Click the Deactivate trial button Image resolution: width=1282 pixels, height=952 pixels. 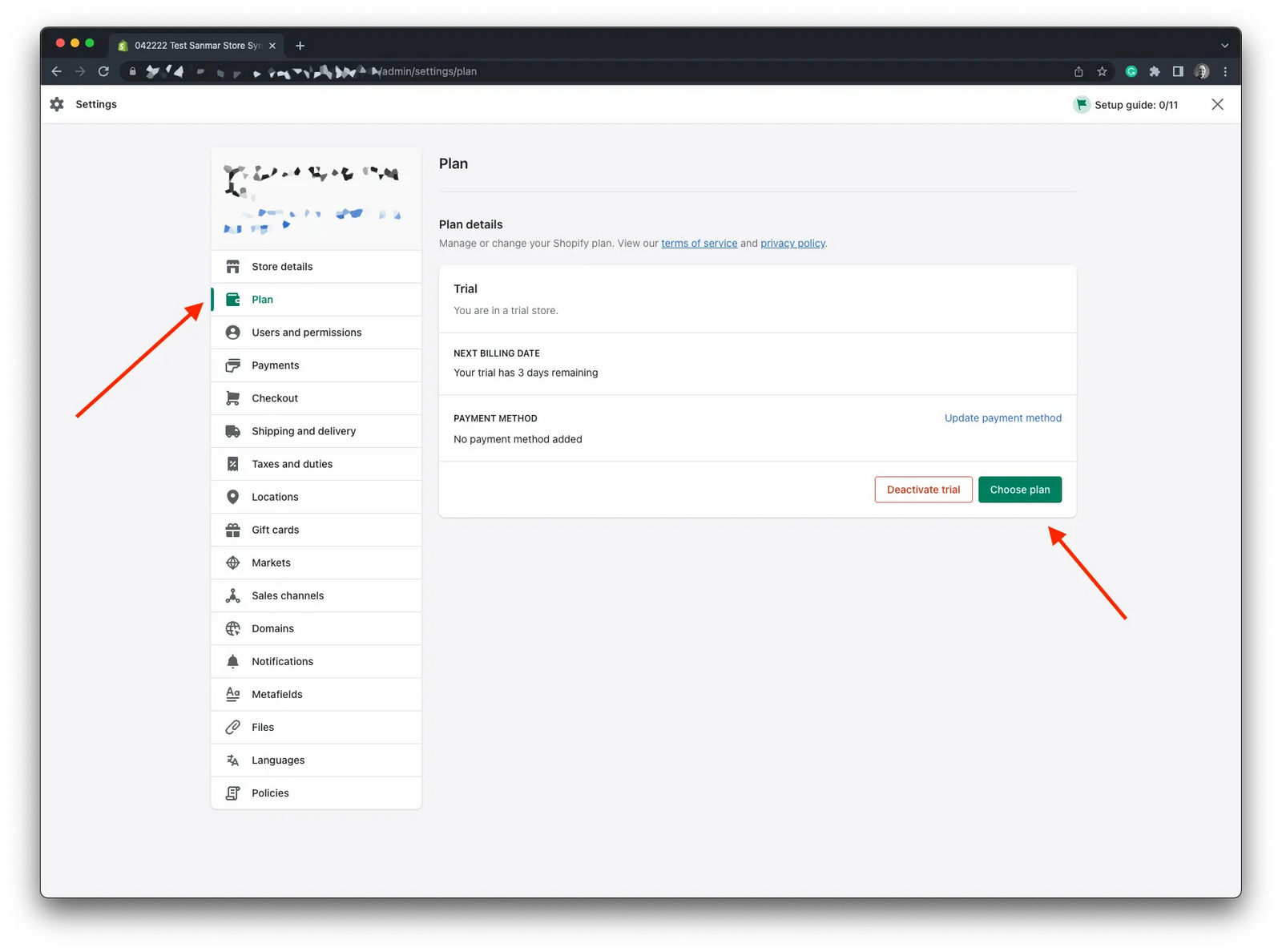click(x=923, y=490)
